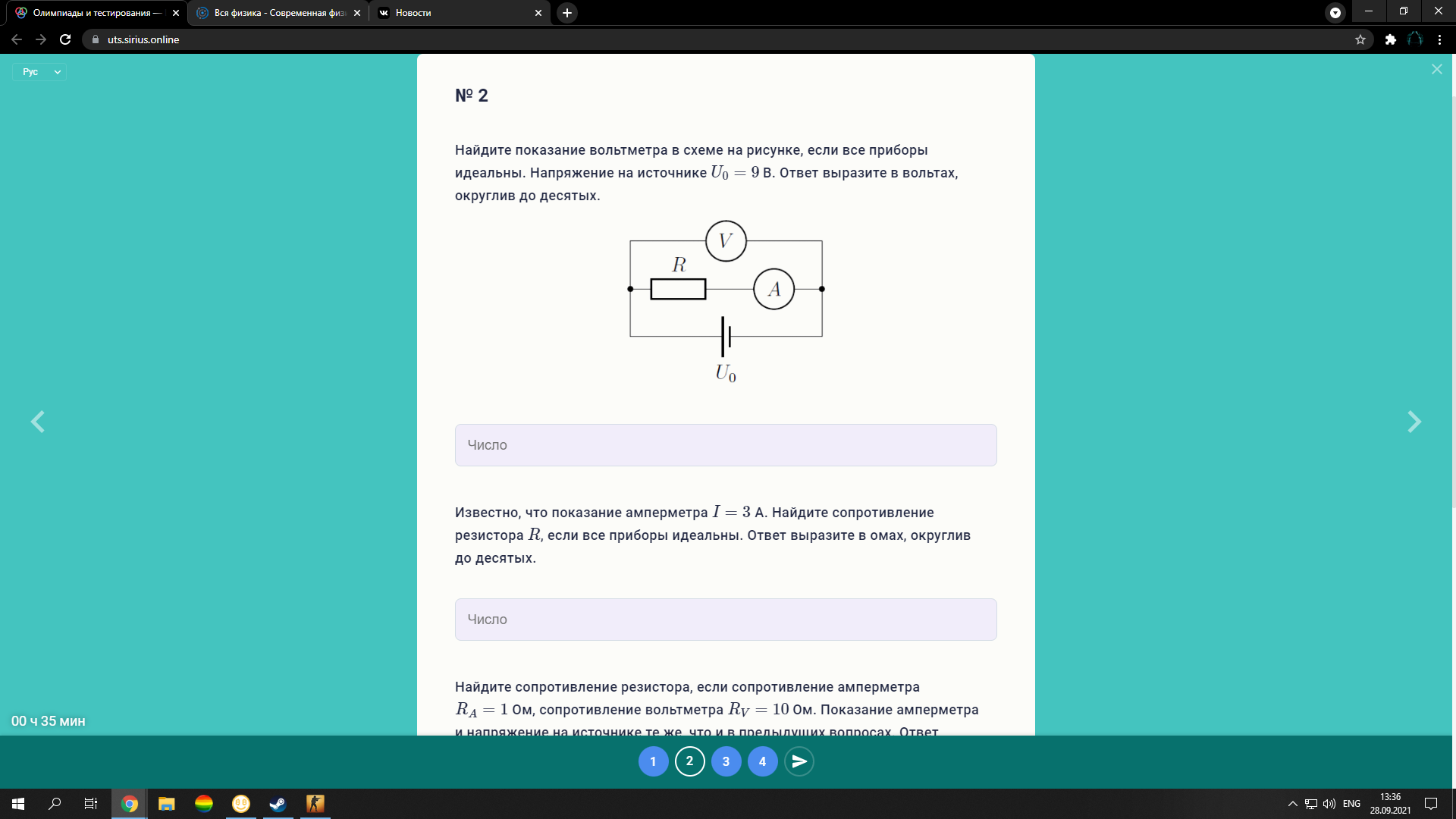Click the voltmeter reading answer field
Viewport: 1456px width, 819px height.
725,445
